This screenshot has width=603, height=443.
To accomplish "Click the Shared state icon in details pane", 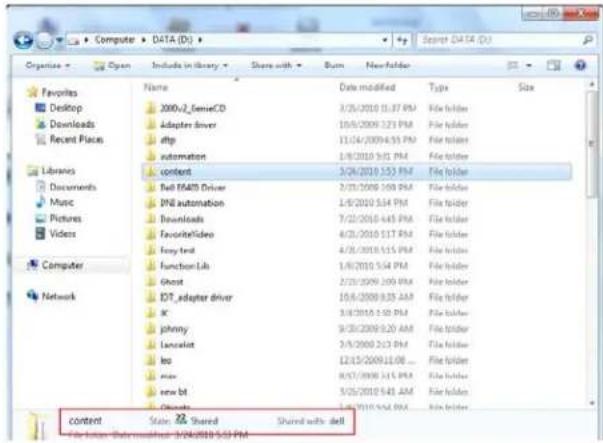I will [181, 419].
